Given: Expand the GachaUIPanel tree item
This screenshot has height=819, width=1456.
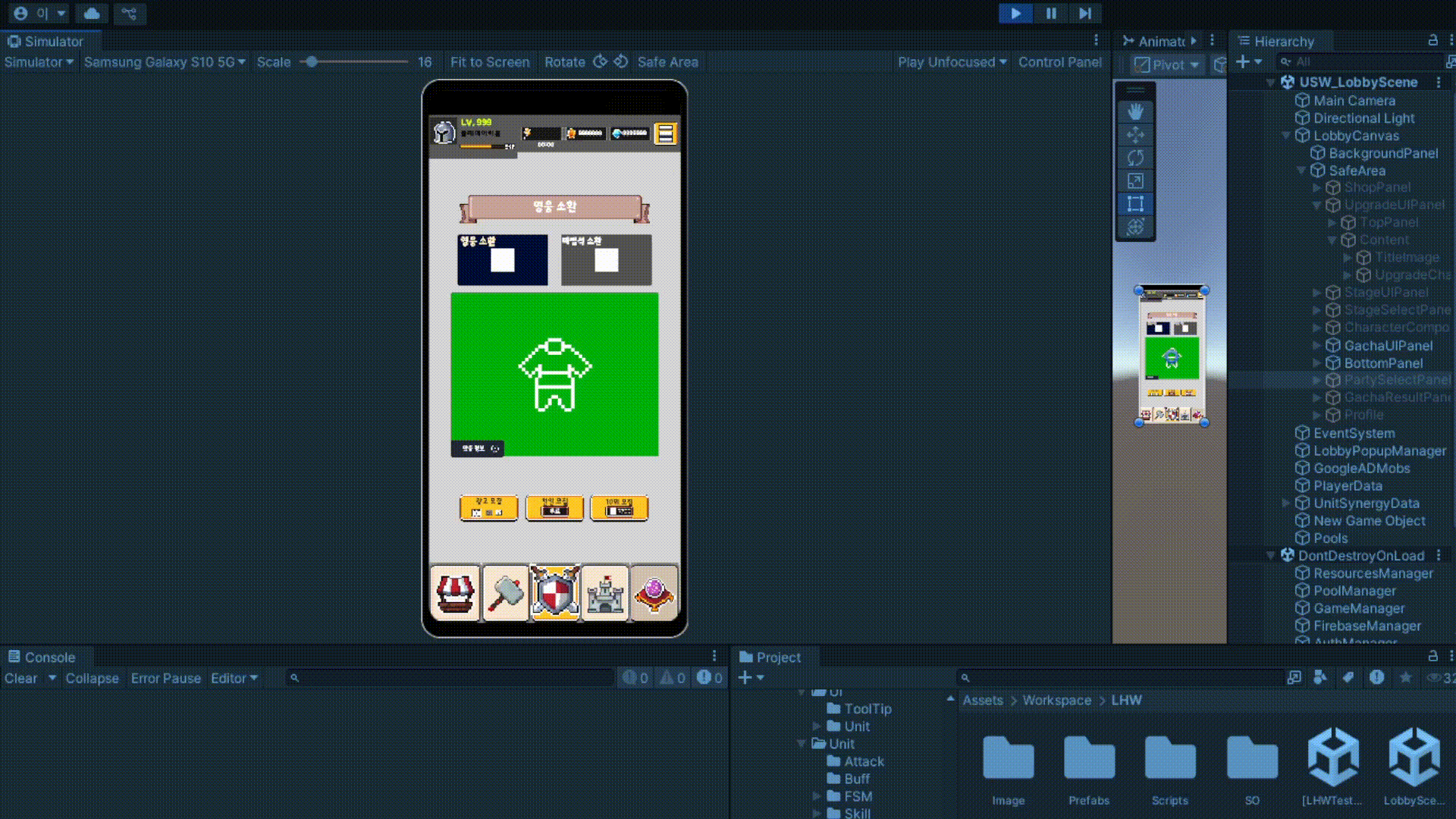Looking at the screenshot, I should point(1317,345).
